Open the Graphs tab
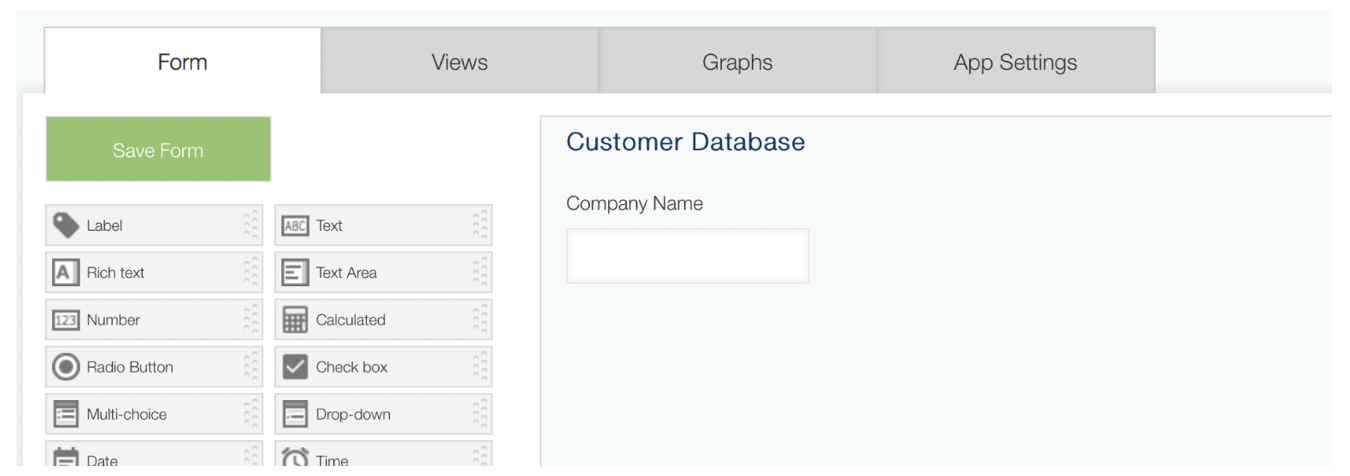Screen dimensions: 1350x476 (x=737, y=62)
